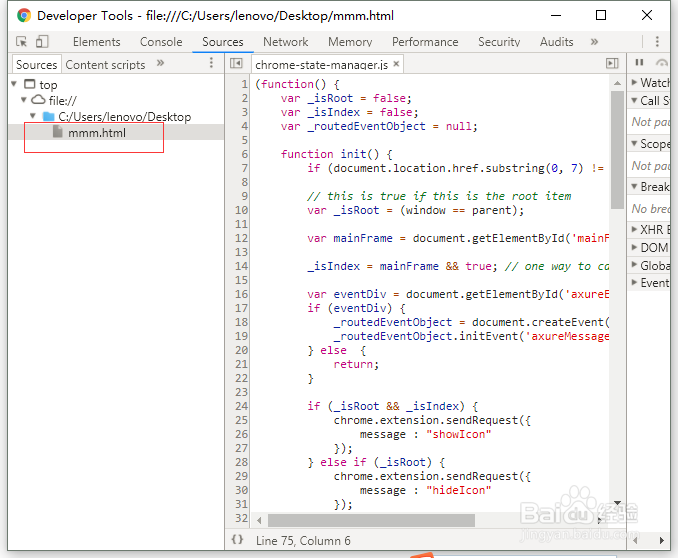
Task: Click the Line 75, Column 6 status text
Action: tap(303, 541)
